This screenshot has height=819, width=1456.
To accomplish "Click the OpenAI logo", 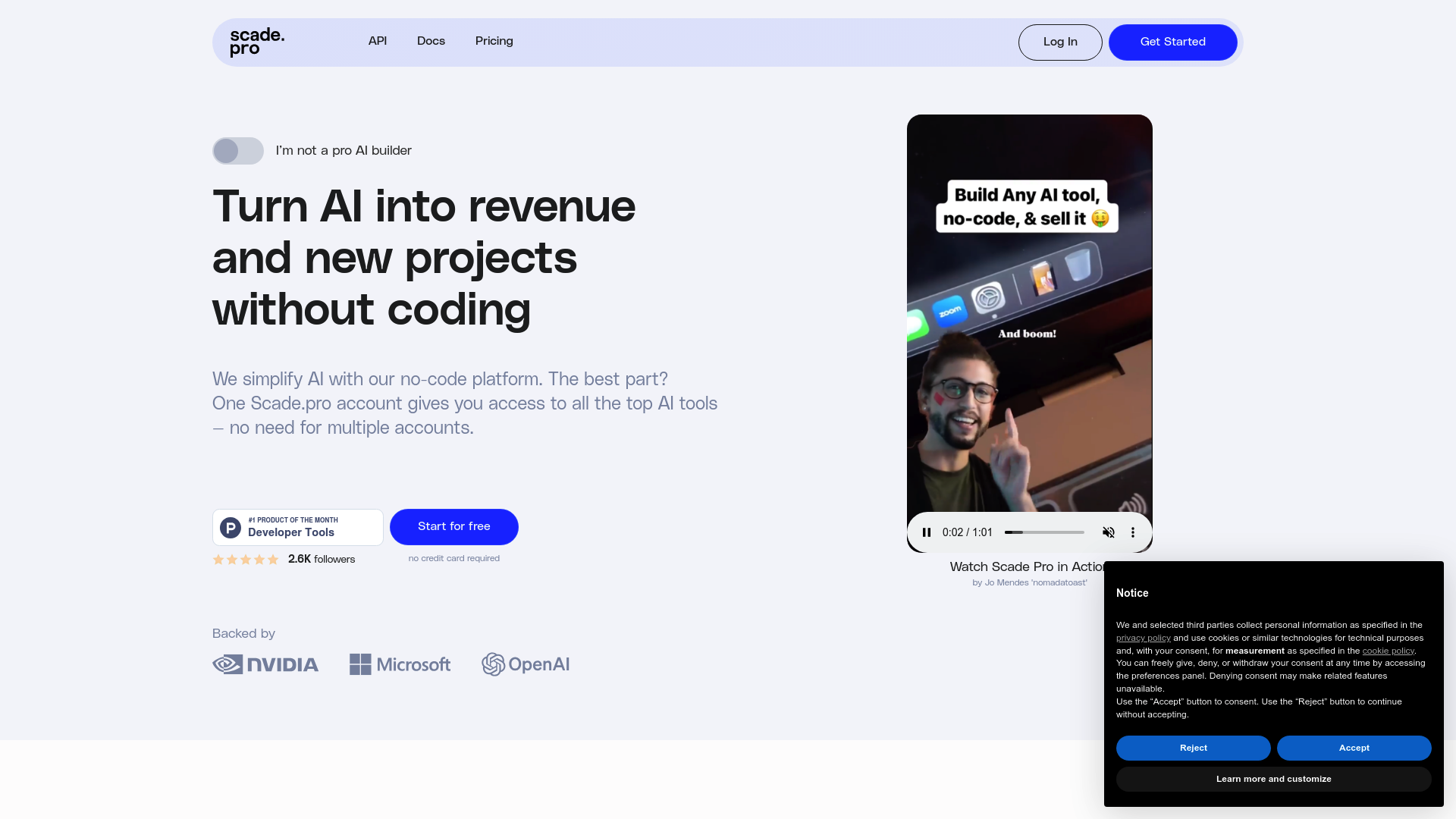I will pyautogui.click(x=526, y=664).
